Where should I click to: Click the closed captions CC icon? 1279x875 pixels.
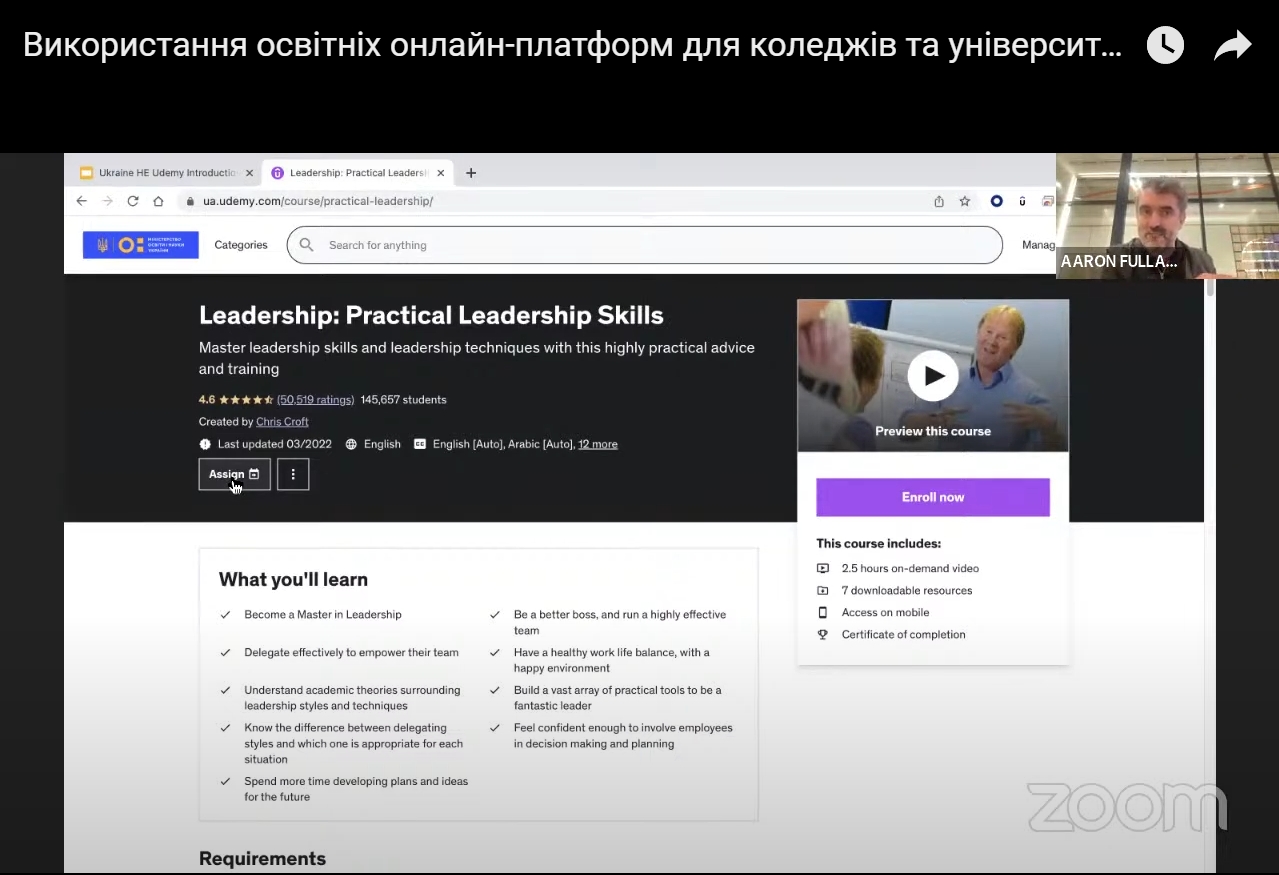pyautogui.click(x=420, y=444)
